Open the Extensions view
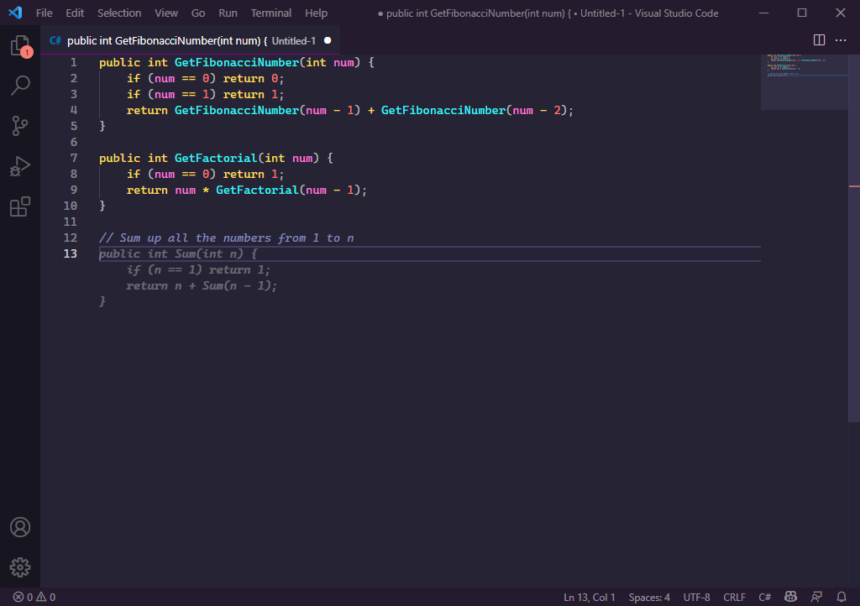 click(x=19, y=206)
